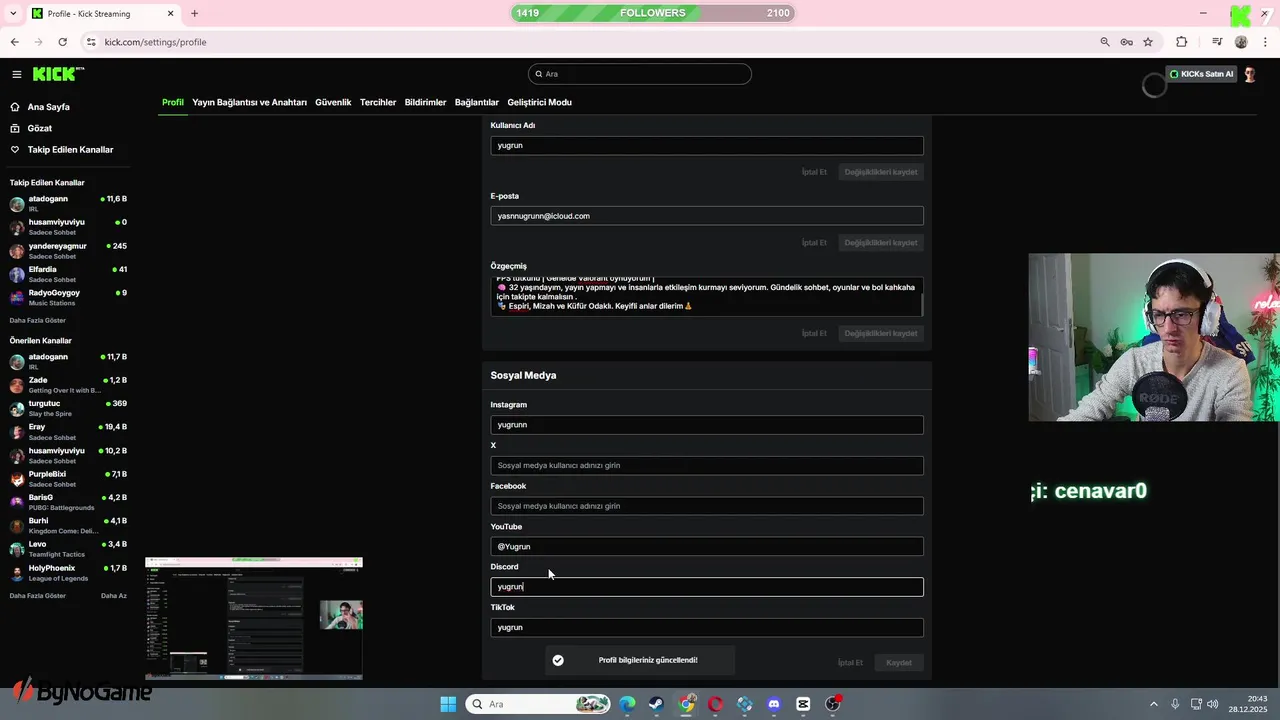Click the site info icon in the address bar
The height and width of the screenshot is (720, 1280).
(x=91, y=42)
